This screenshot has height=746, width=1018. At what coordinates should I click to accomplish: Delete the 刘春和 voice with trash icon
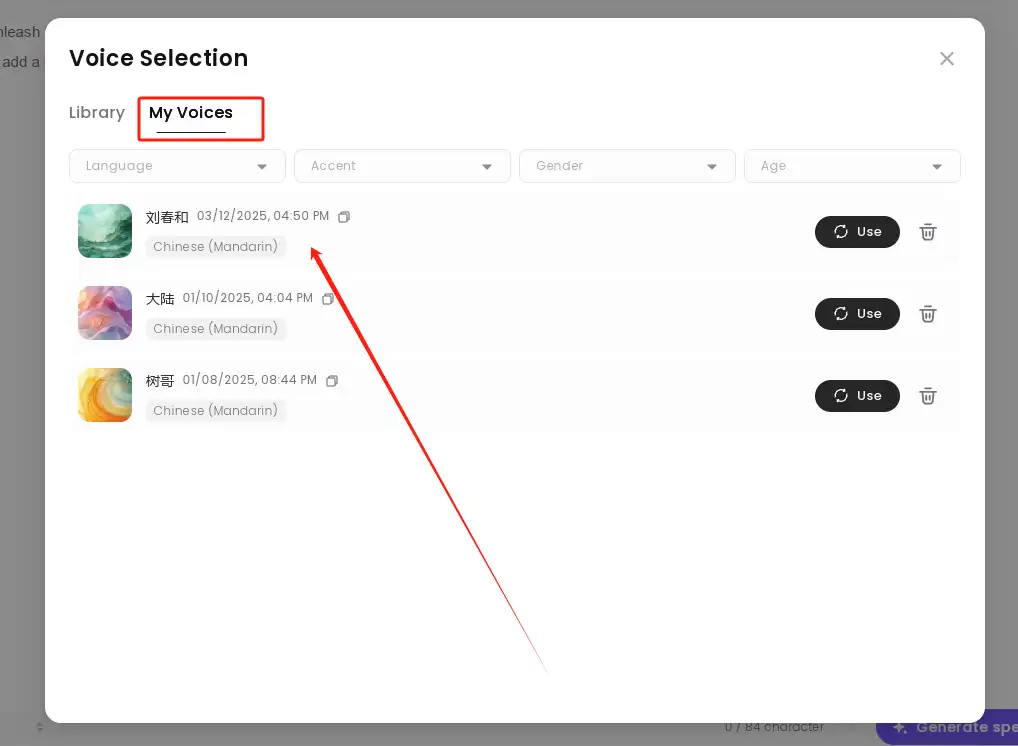[x=928, y=232]
